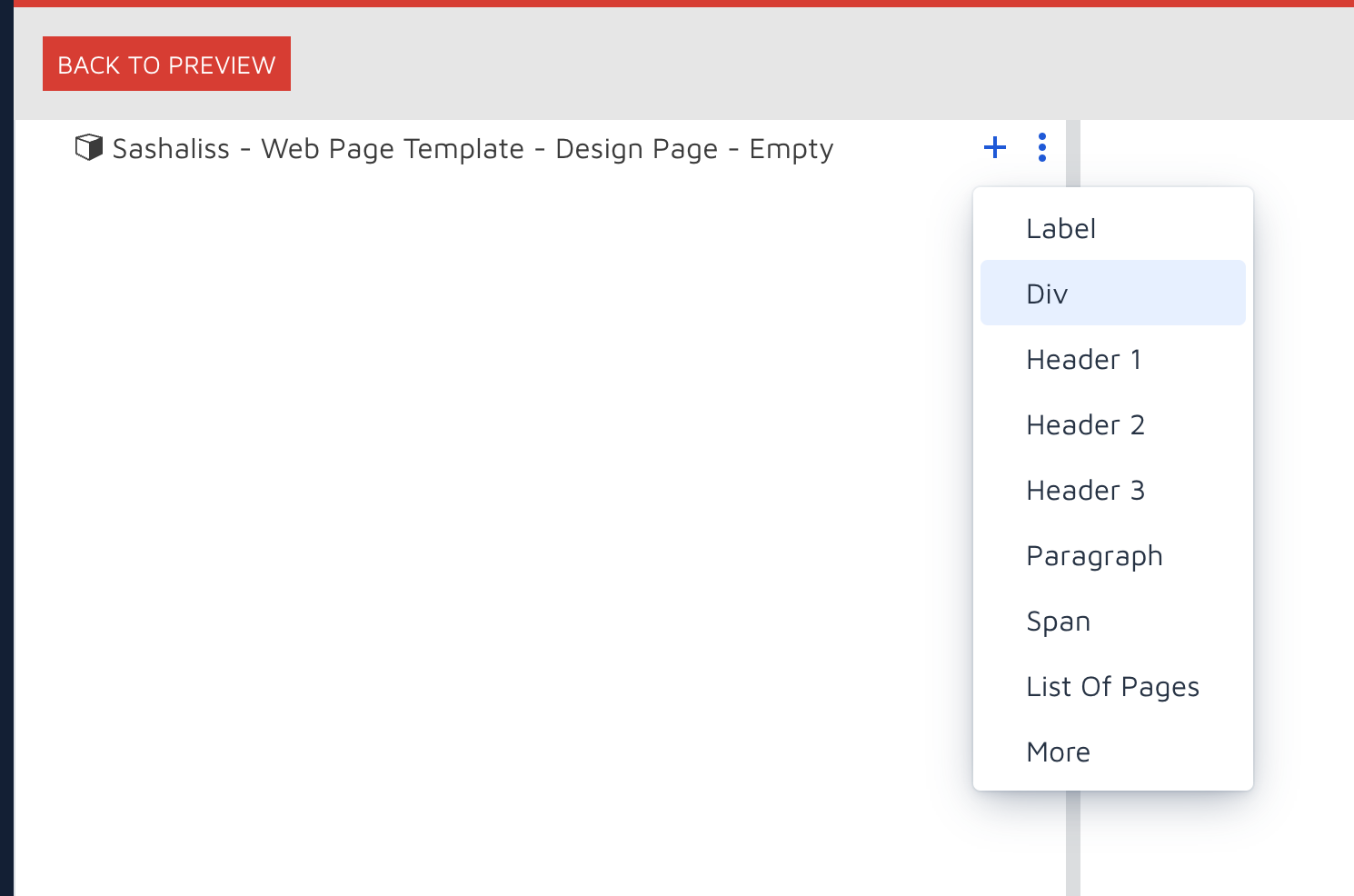The width and height of the screenshot is (1354, 896).
Task: Insert a List Of Pages element
Action: pyautogui.click(x=1112, y=687)
